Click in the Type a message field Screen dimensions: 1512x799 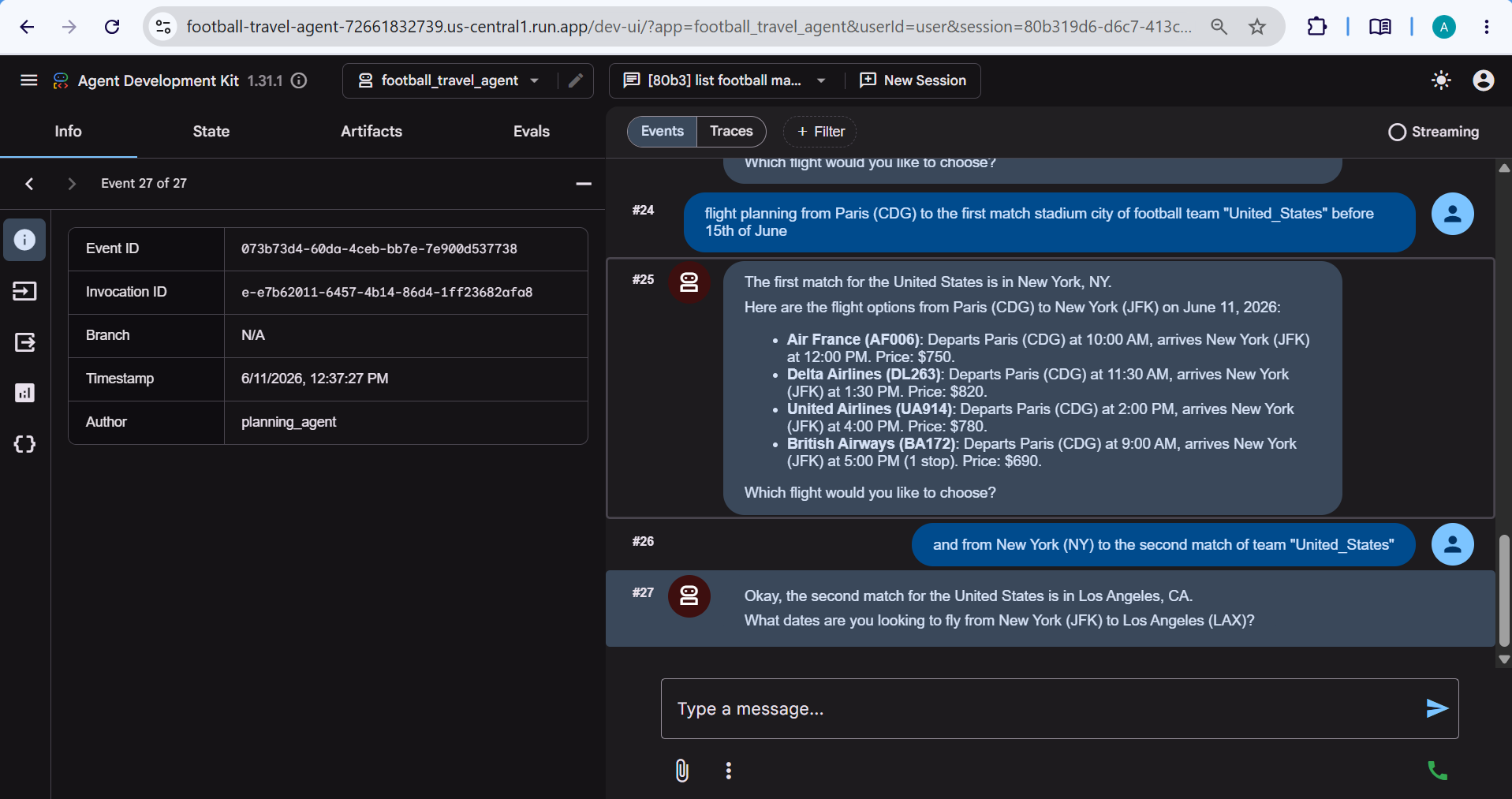[1040, 708]
